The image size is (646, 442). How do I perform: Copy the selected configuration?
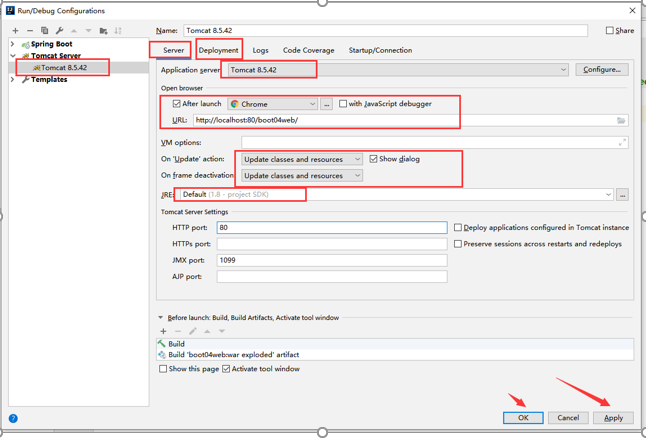(44, 30)
